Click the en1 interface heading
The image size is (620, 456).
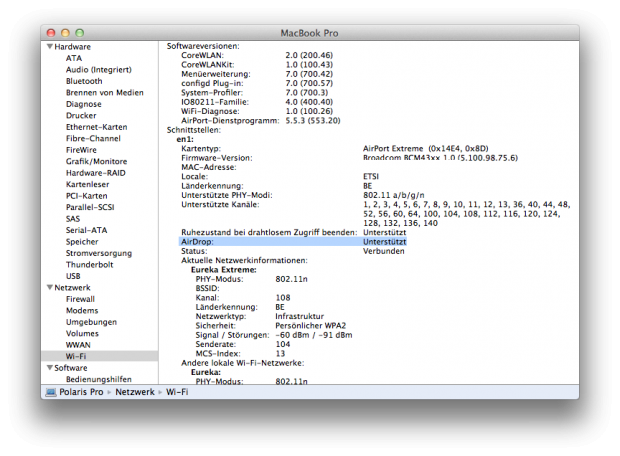(x=185, y=139)
